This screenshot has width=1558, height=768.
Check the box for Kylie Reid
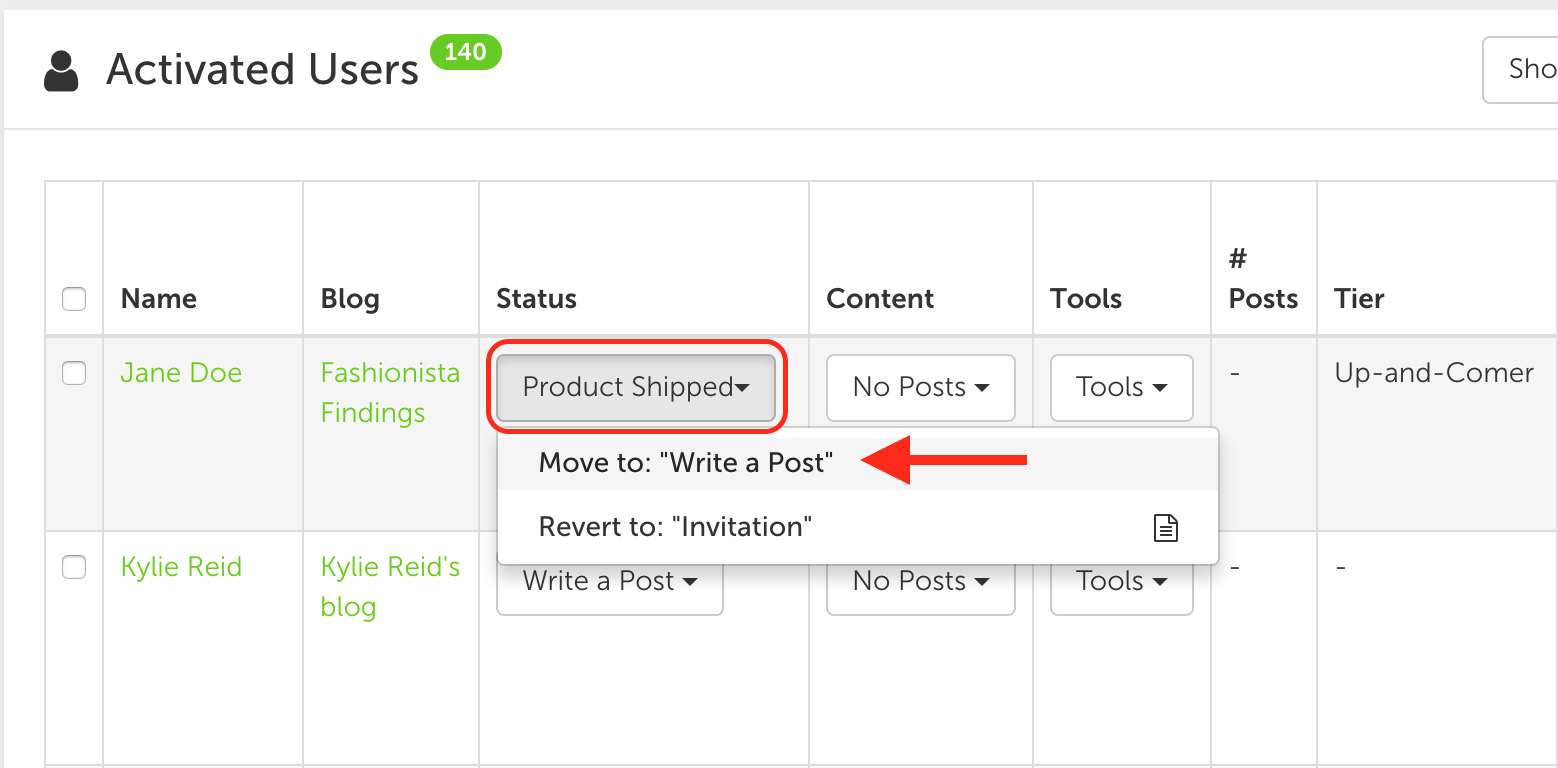[x=74, y=567]
